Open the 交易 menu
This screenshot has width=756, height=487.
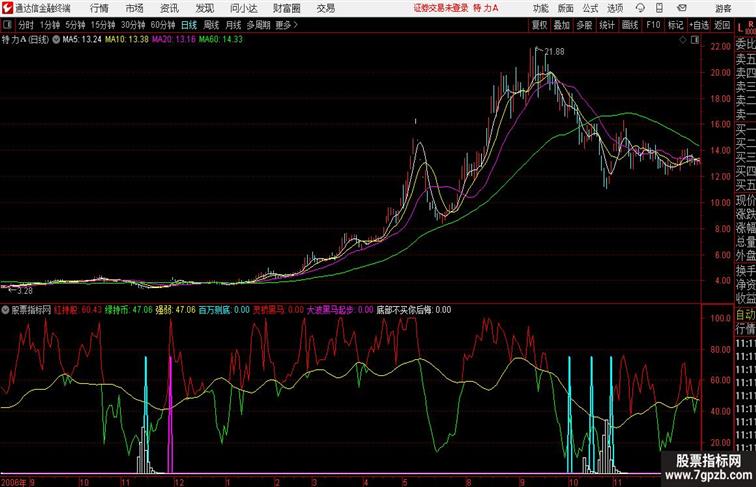(325, 8)
